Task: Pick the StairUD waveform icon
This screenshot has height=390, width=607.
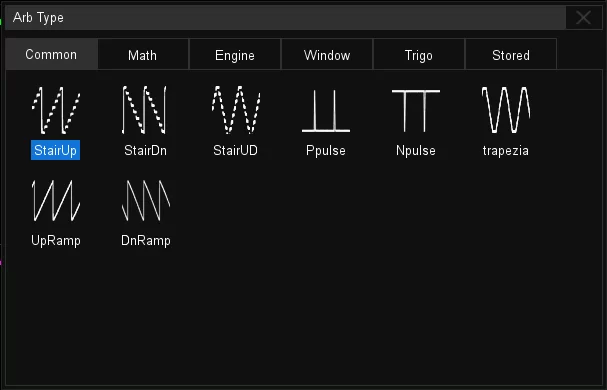Action: [236, 110]
